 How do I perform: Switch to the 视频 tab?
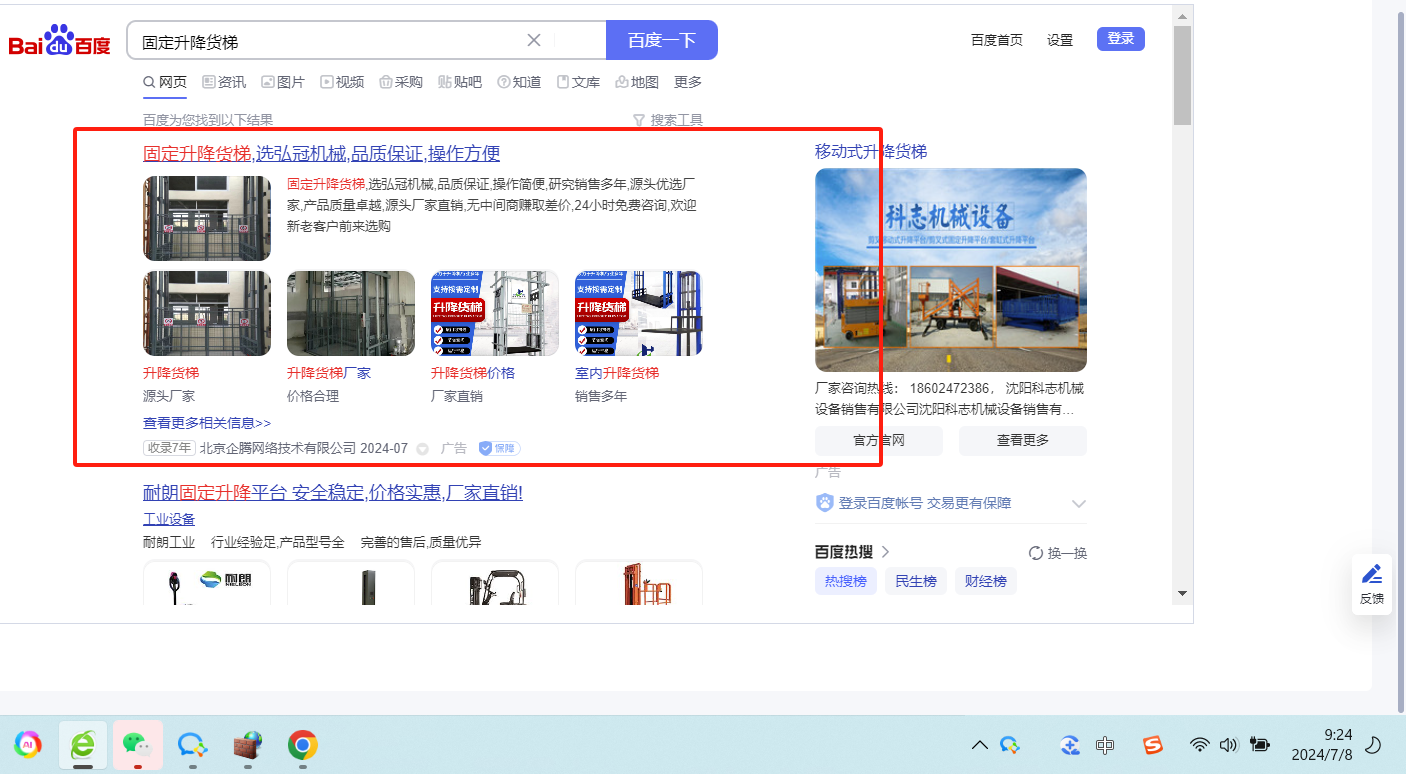point(342,82)
